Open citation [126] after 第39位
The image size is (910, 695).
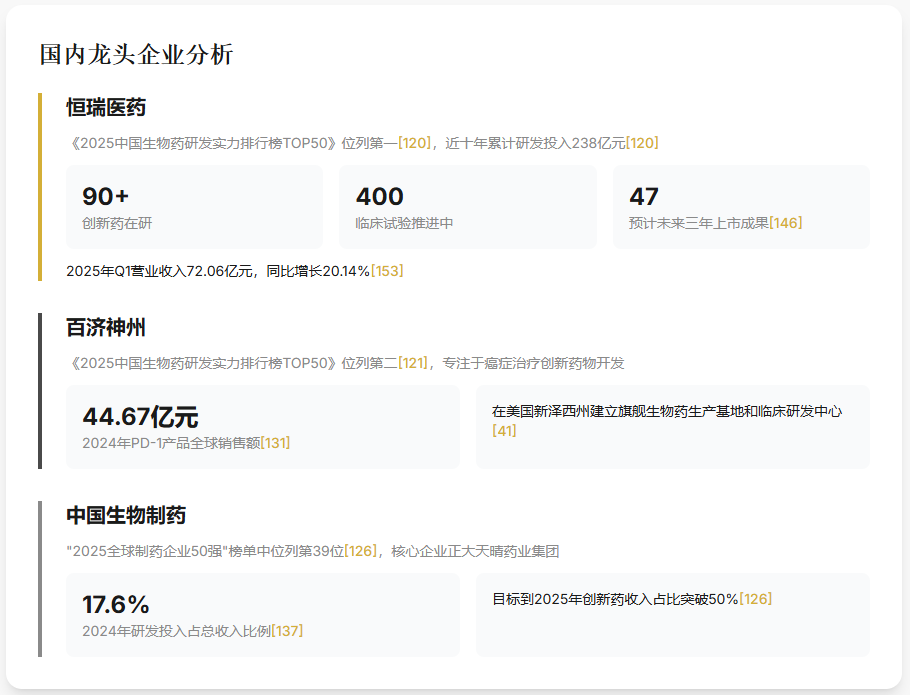360,551
